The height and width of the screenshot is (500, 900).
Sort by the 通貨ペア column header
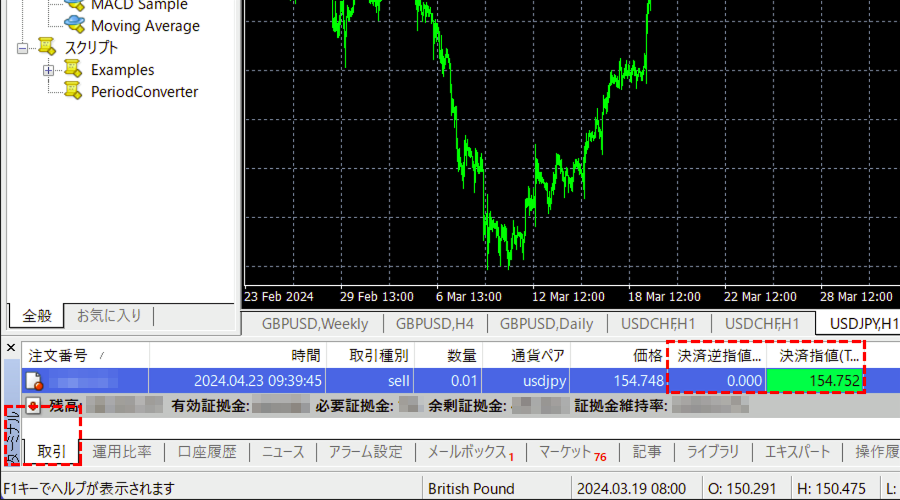pos(526,356)
